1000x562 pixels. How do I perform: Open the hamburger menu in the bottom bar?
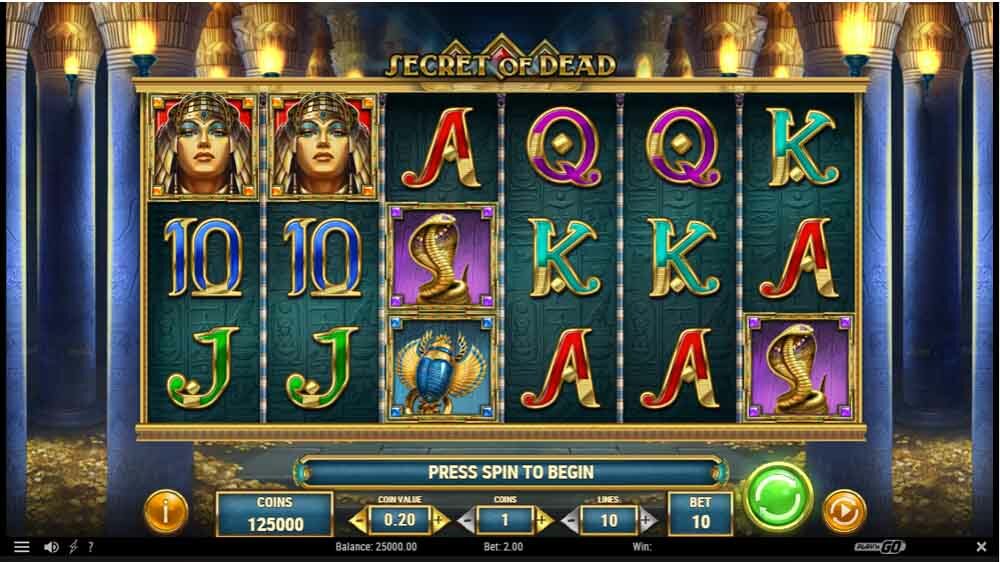point(22,547)
